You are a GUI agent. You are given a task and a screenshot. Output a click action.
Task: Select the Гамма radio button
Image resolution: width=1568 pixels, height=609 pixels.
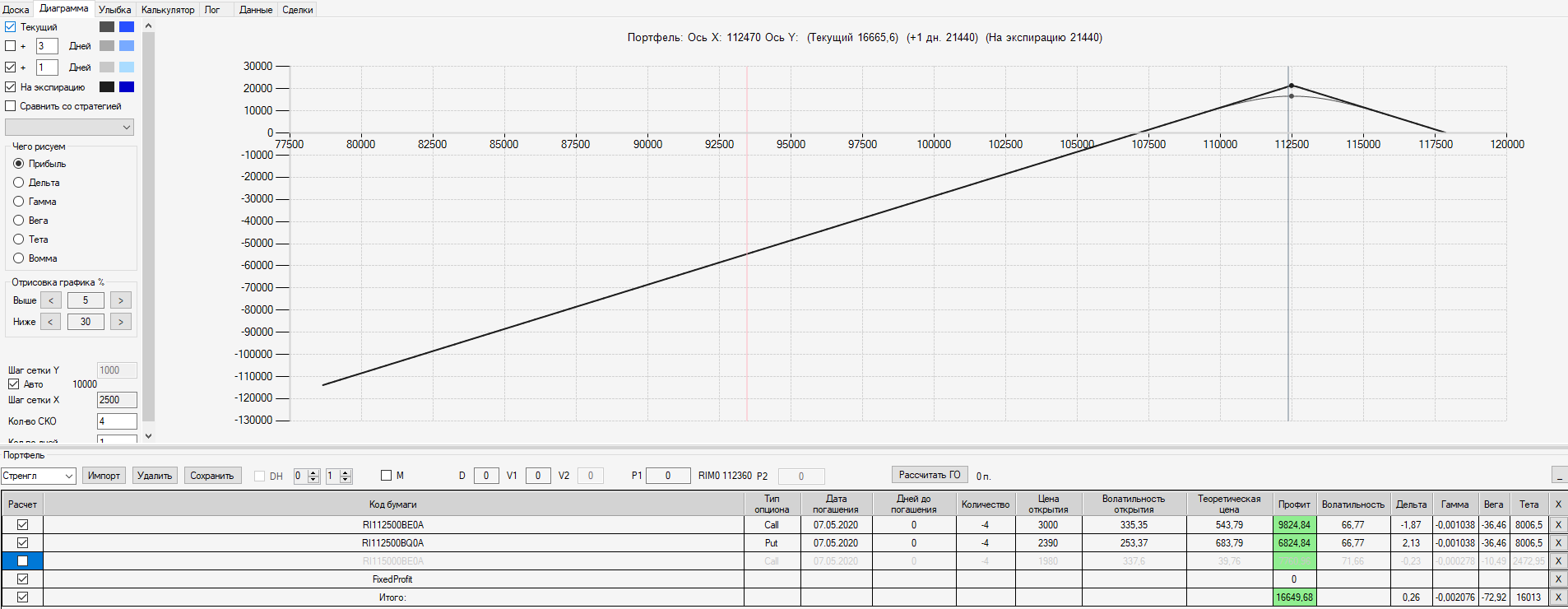(19, 202)
